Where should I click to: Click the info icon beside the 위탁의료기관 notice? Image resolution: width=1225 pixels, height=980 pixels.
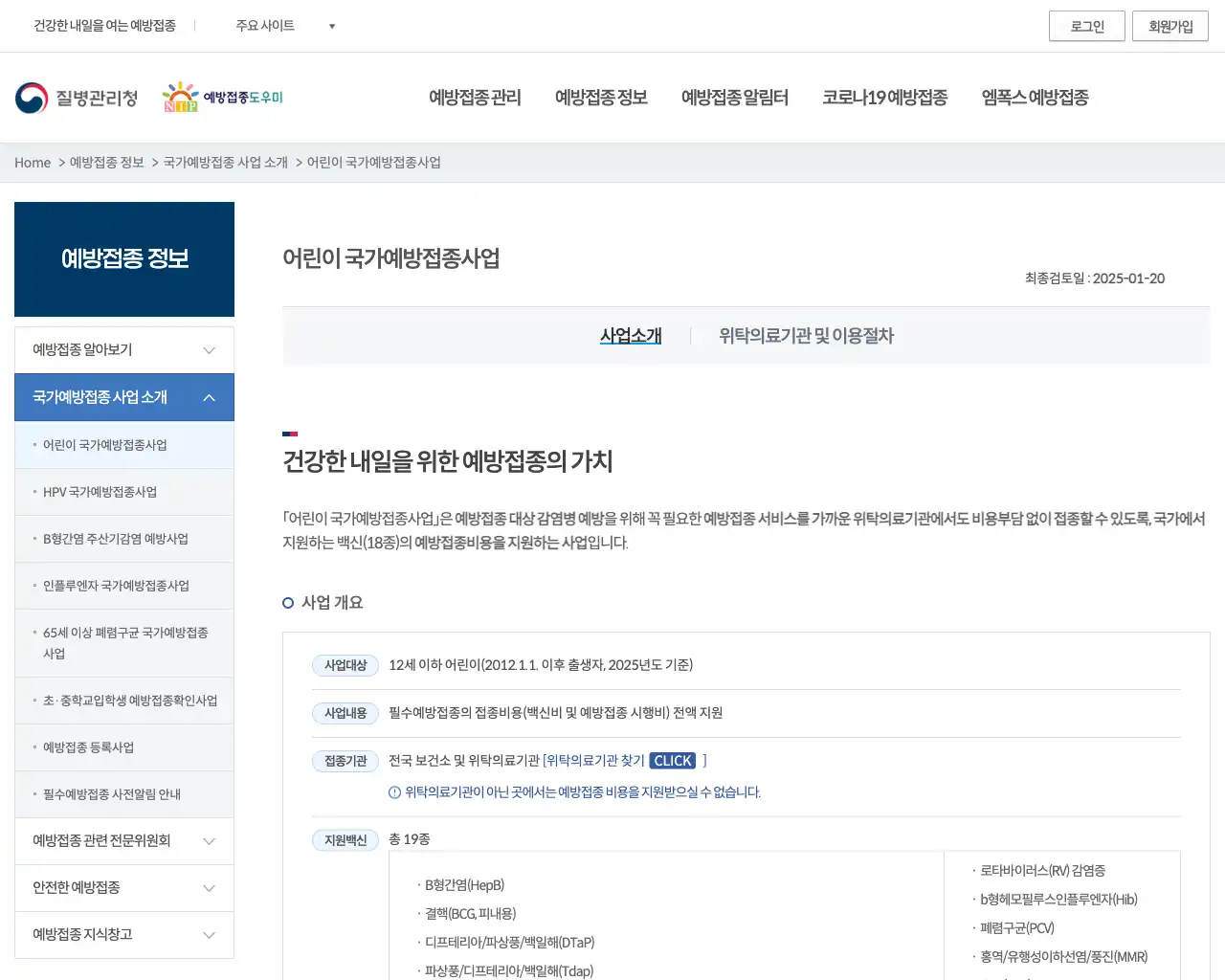point(394,792)
